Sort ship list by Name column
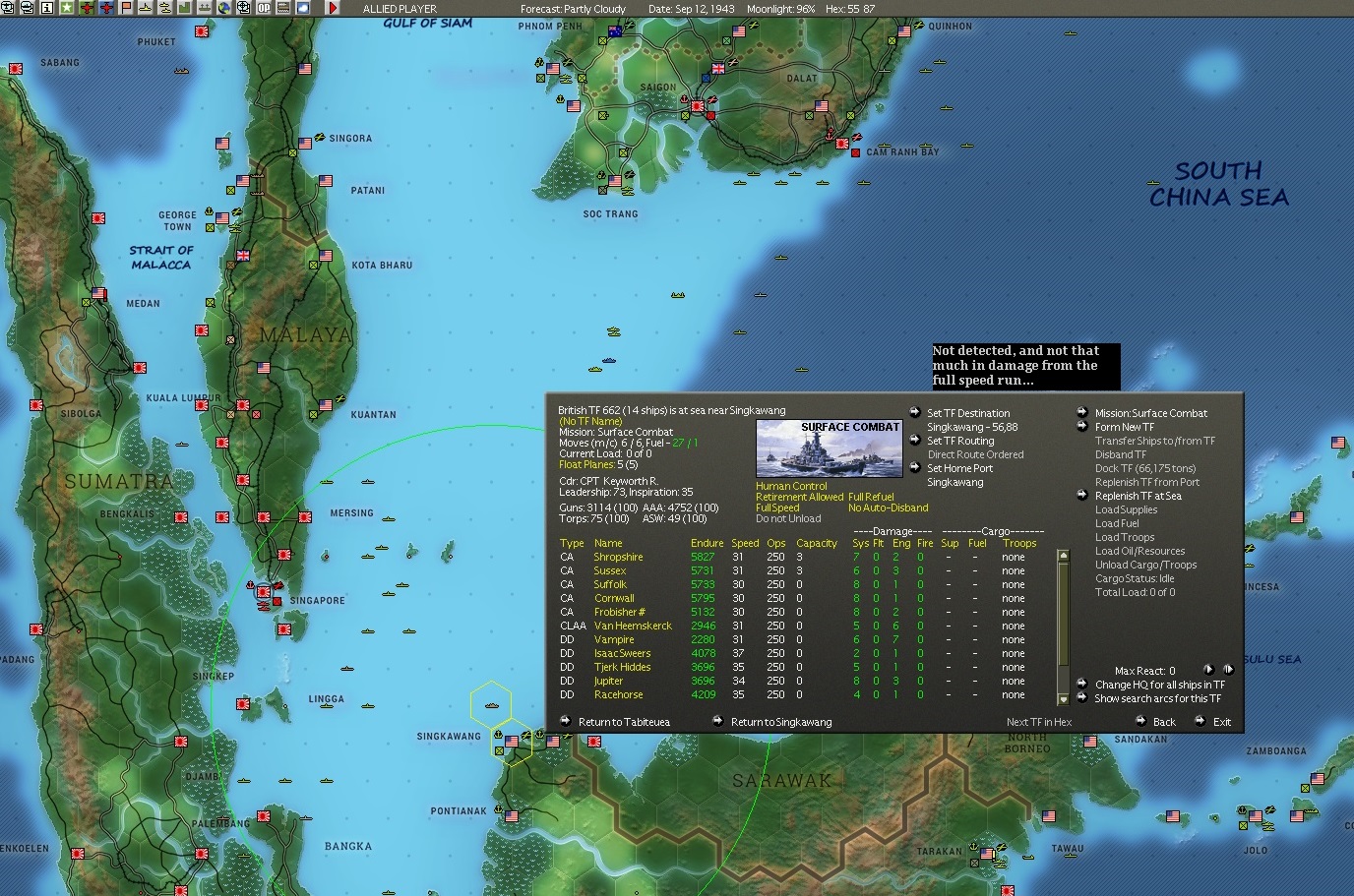The width and height of the screenshot is (1354, 896). pos(608,543)
